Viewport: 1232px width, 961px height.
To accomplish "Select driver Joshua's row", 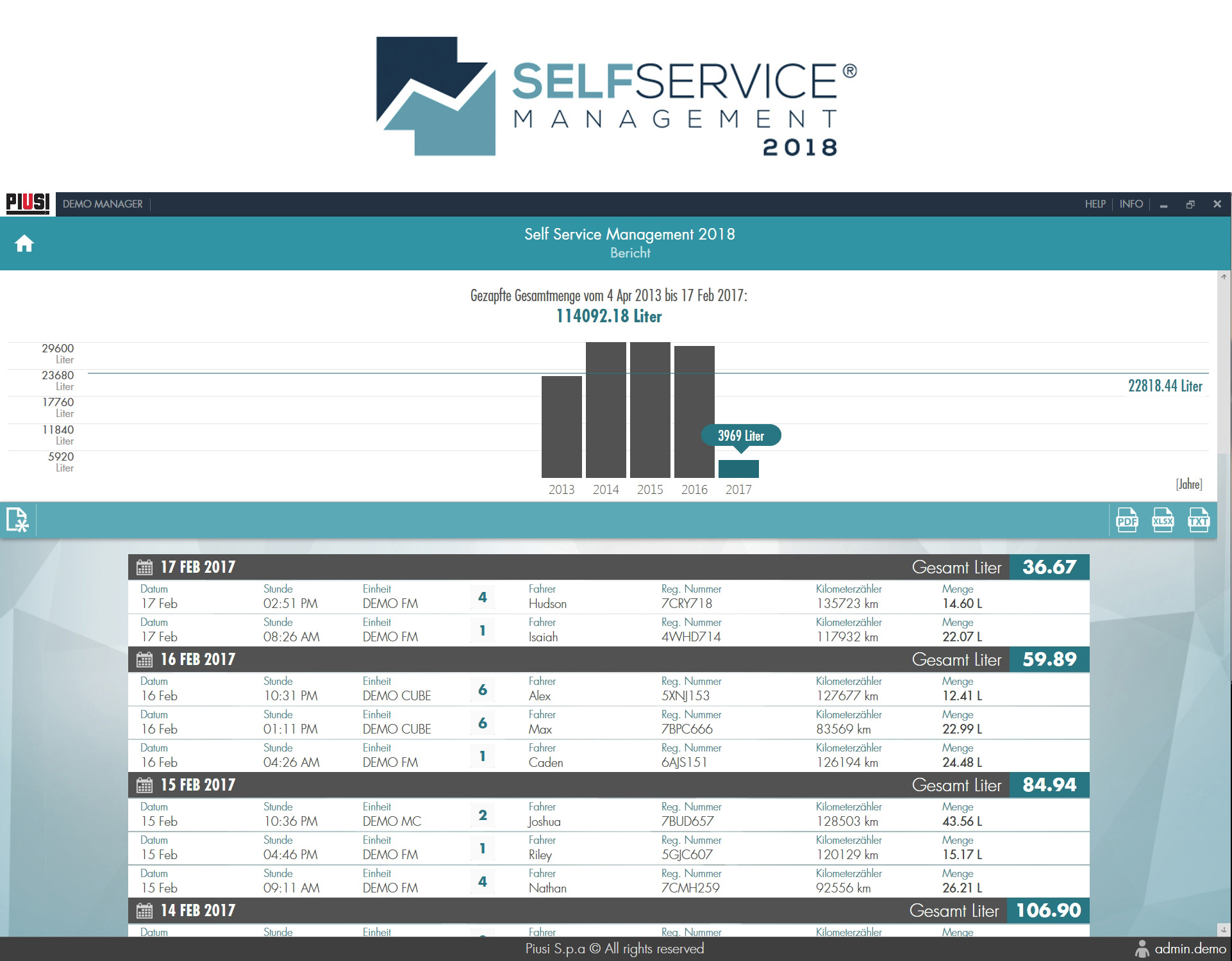I will [x=608, y=815].
